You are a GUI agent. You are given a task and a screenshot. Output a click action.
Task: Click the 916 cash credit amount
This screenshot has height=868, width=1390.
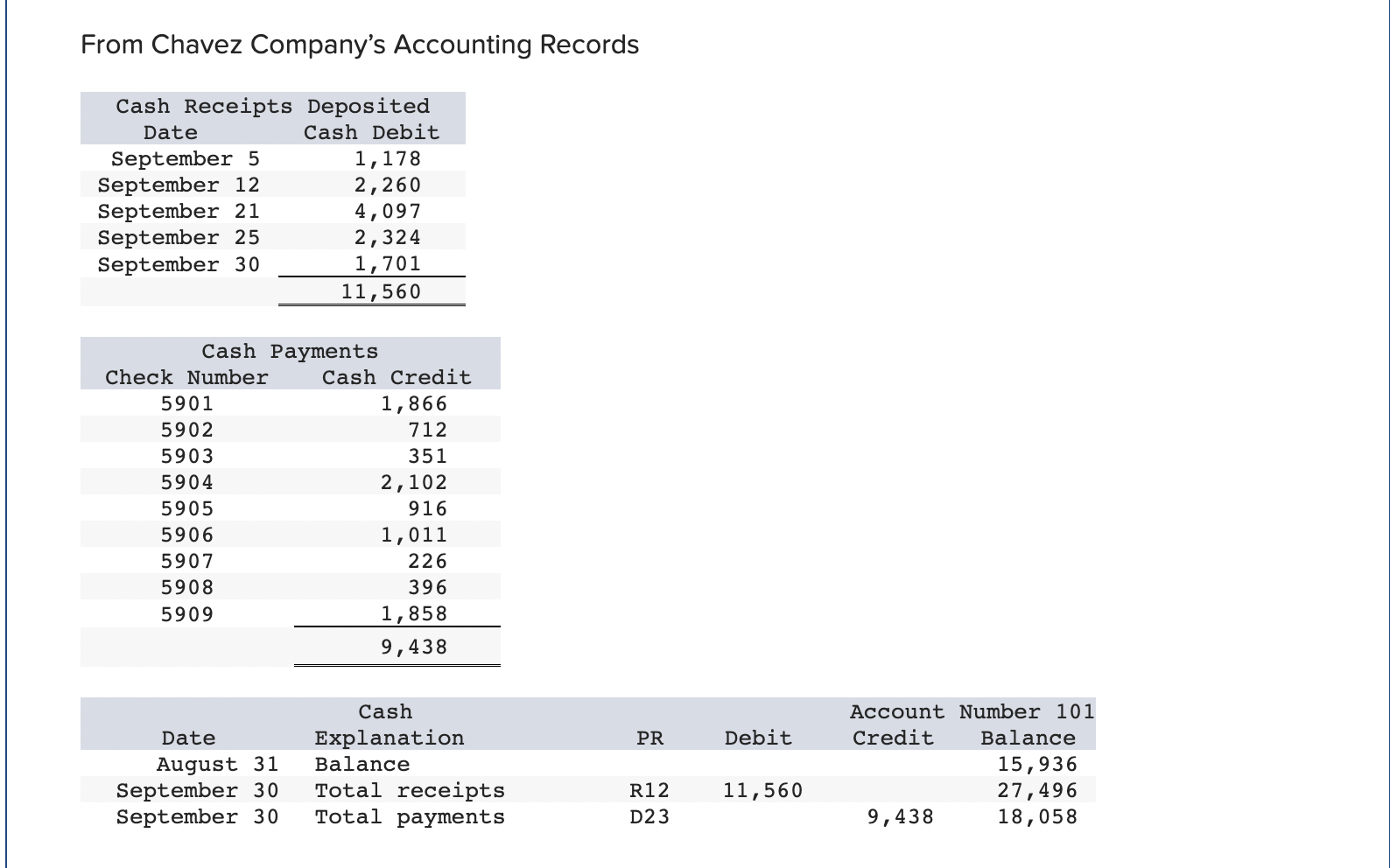427,508
